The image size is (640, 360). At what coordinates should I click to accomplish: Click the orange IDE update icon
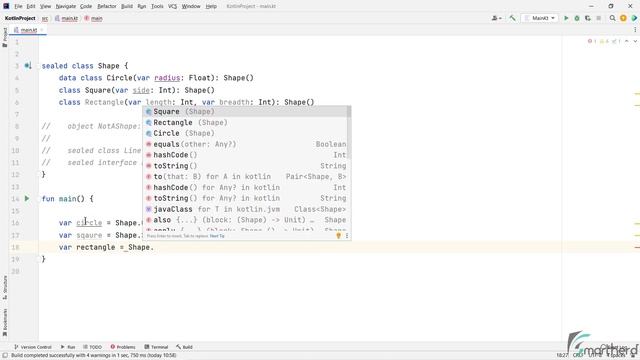point(623,18)
